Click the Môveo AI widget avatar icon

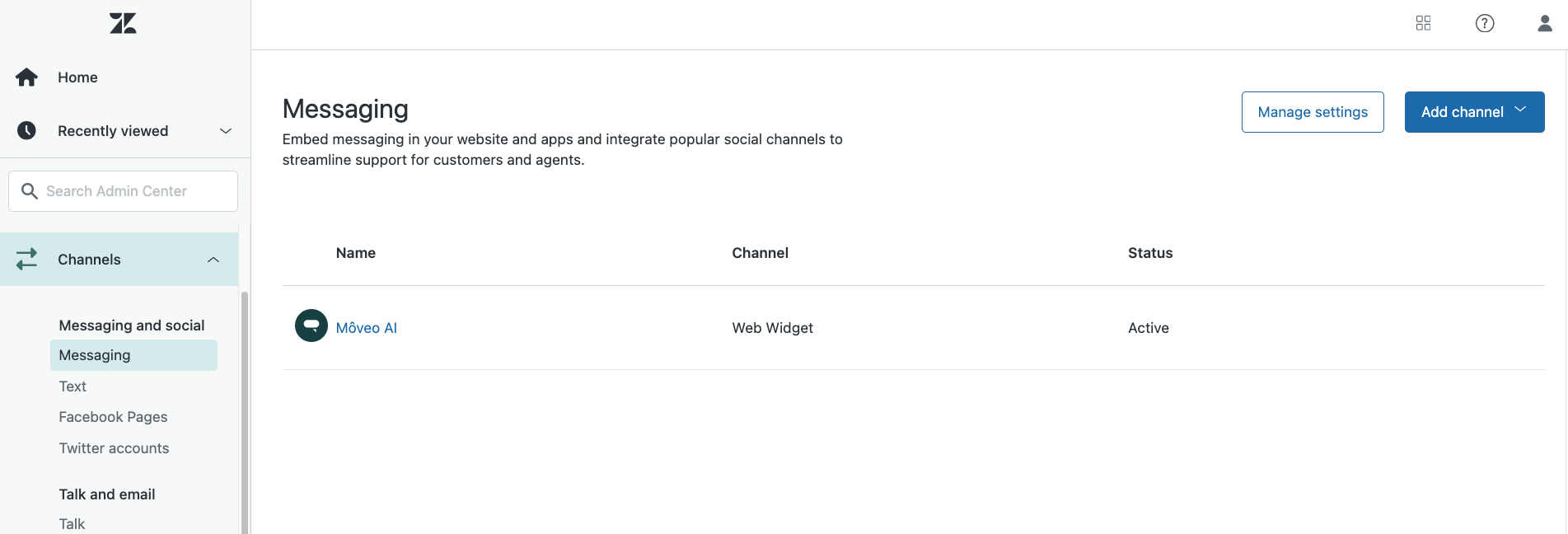coord(311,326)
